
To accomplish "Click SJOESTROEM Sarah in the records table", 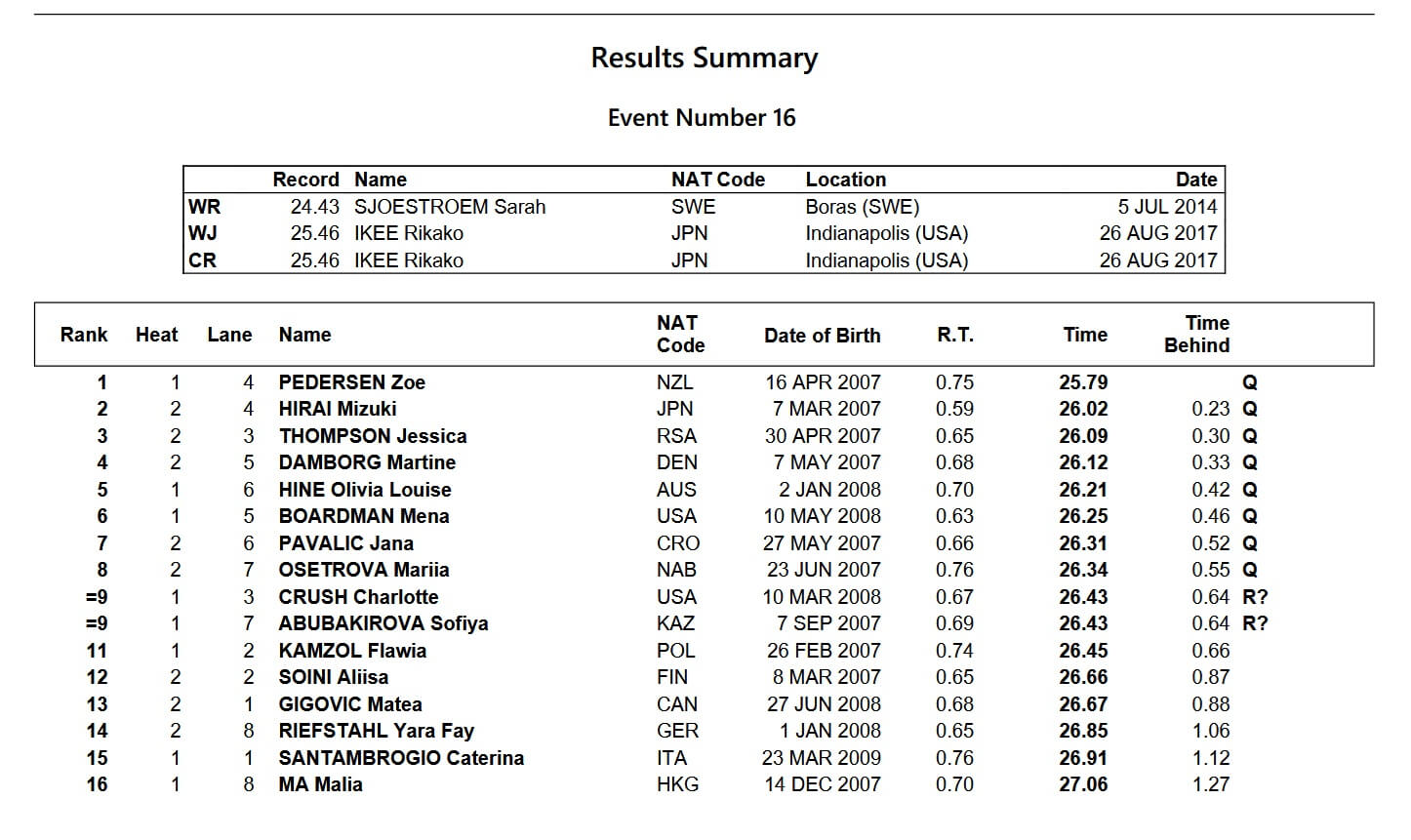I will (450, 207).
